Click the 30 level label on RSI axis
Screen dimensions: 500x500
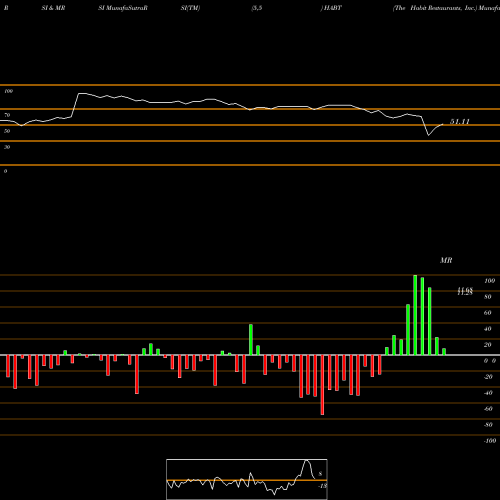(x=7, y=147)
